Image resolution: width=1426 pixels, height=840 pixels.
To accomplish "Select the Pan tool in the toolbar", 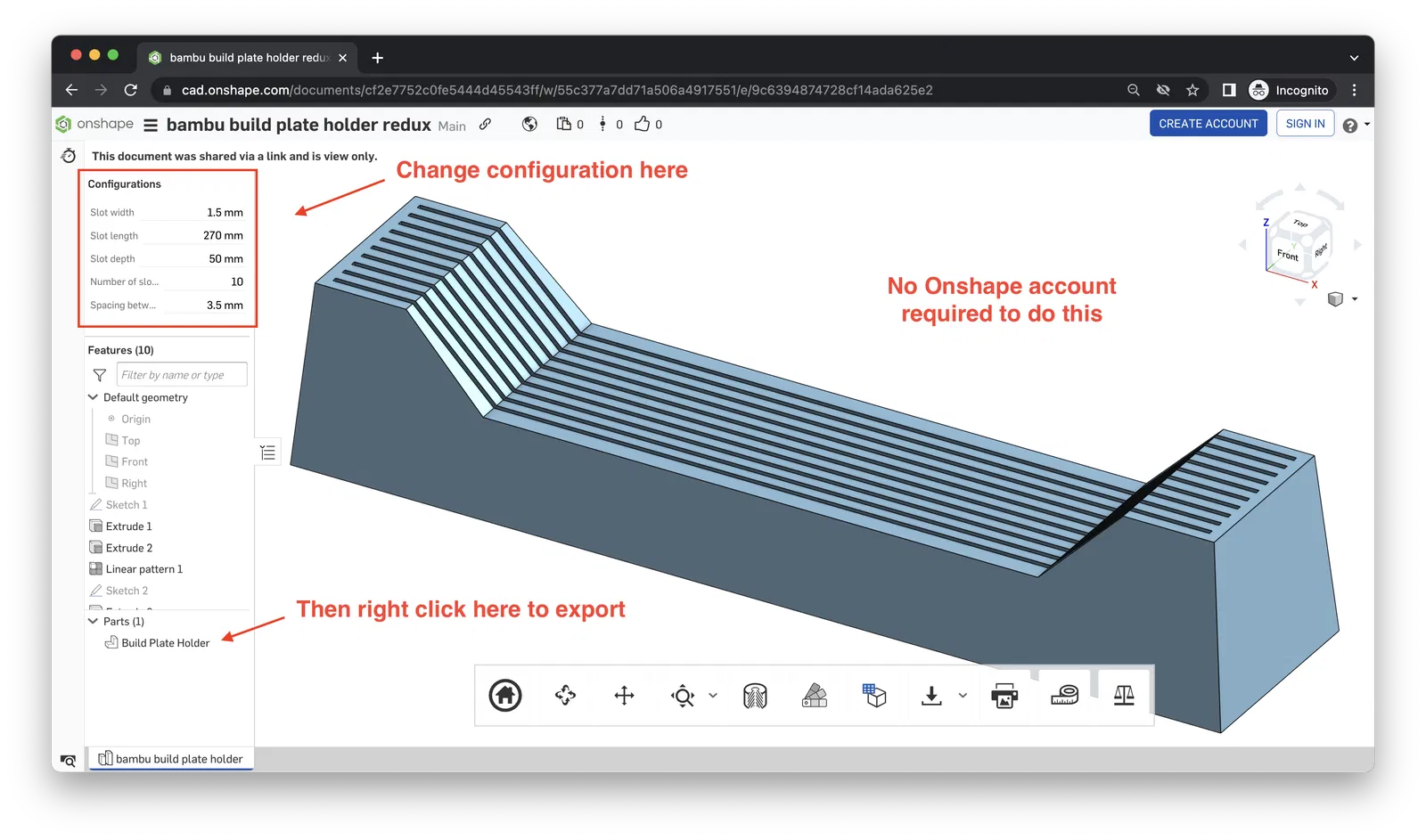I will coord(624,696).
